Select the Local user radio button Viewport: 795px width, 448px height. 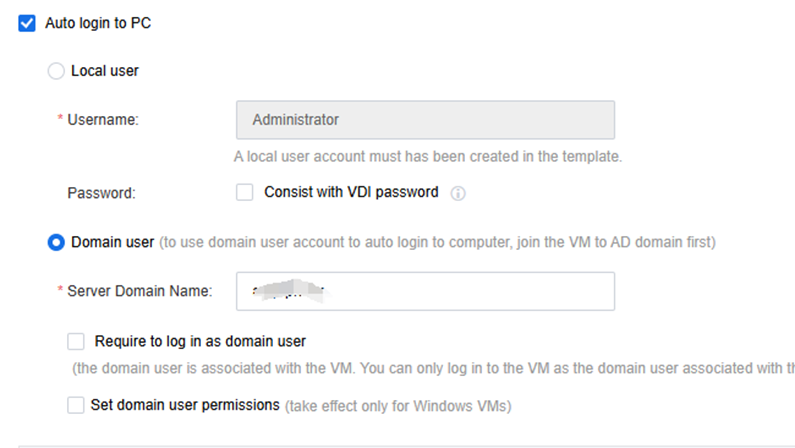pos(57,71)
